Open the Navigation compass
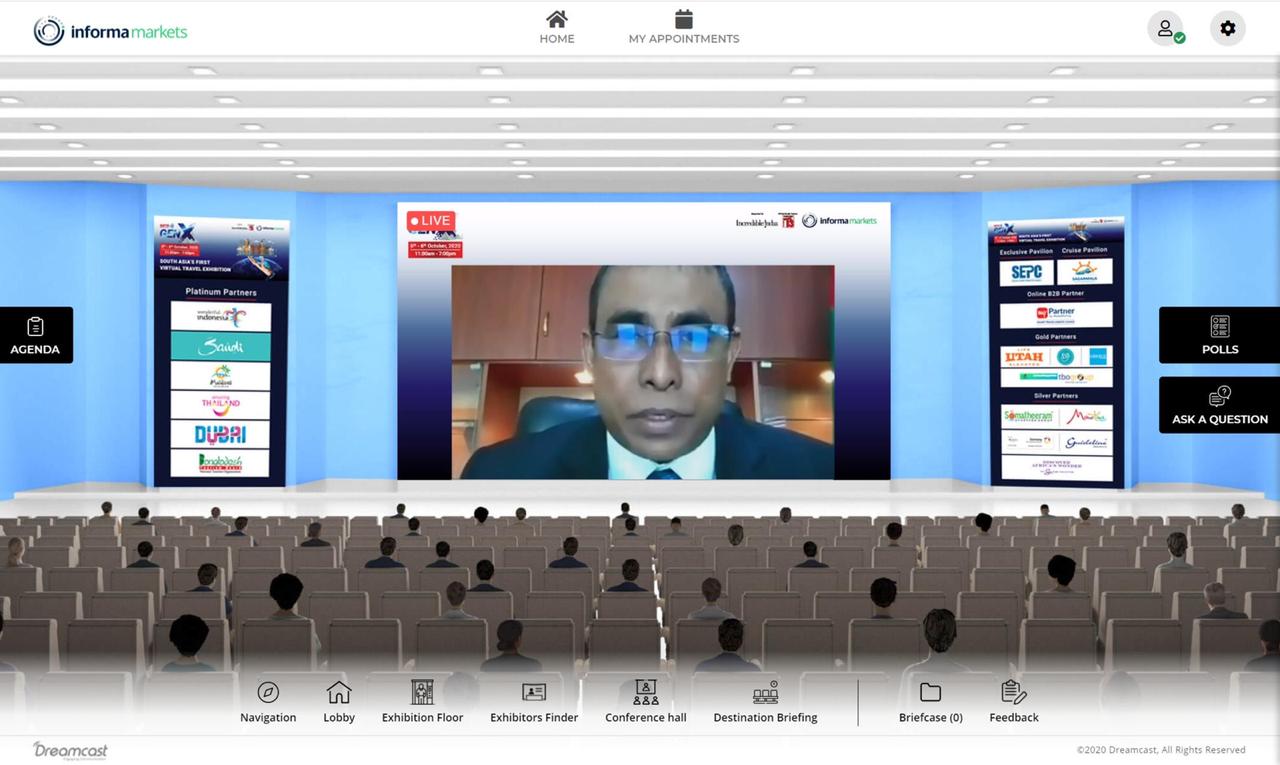Image resolution: width=1280 pixels, height=765 pixels. pyautogui.click(x=268, y=701)
